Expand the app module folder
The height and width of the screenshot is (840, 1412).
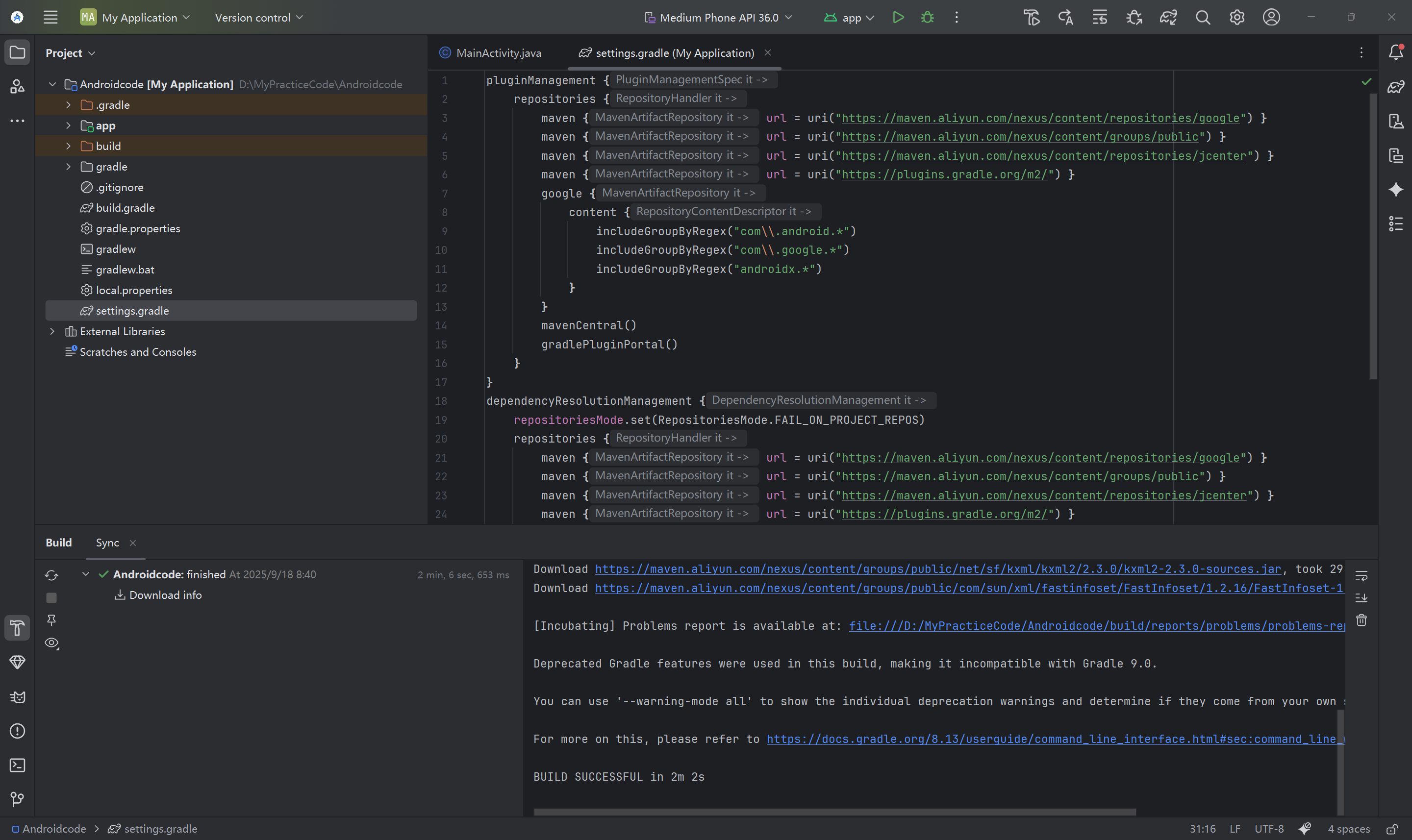(69, 125)
